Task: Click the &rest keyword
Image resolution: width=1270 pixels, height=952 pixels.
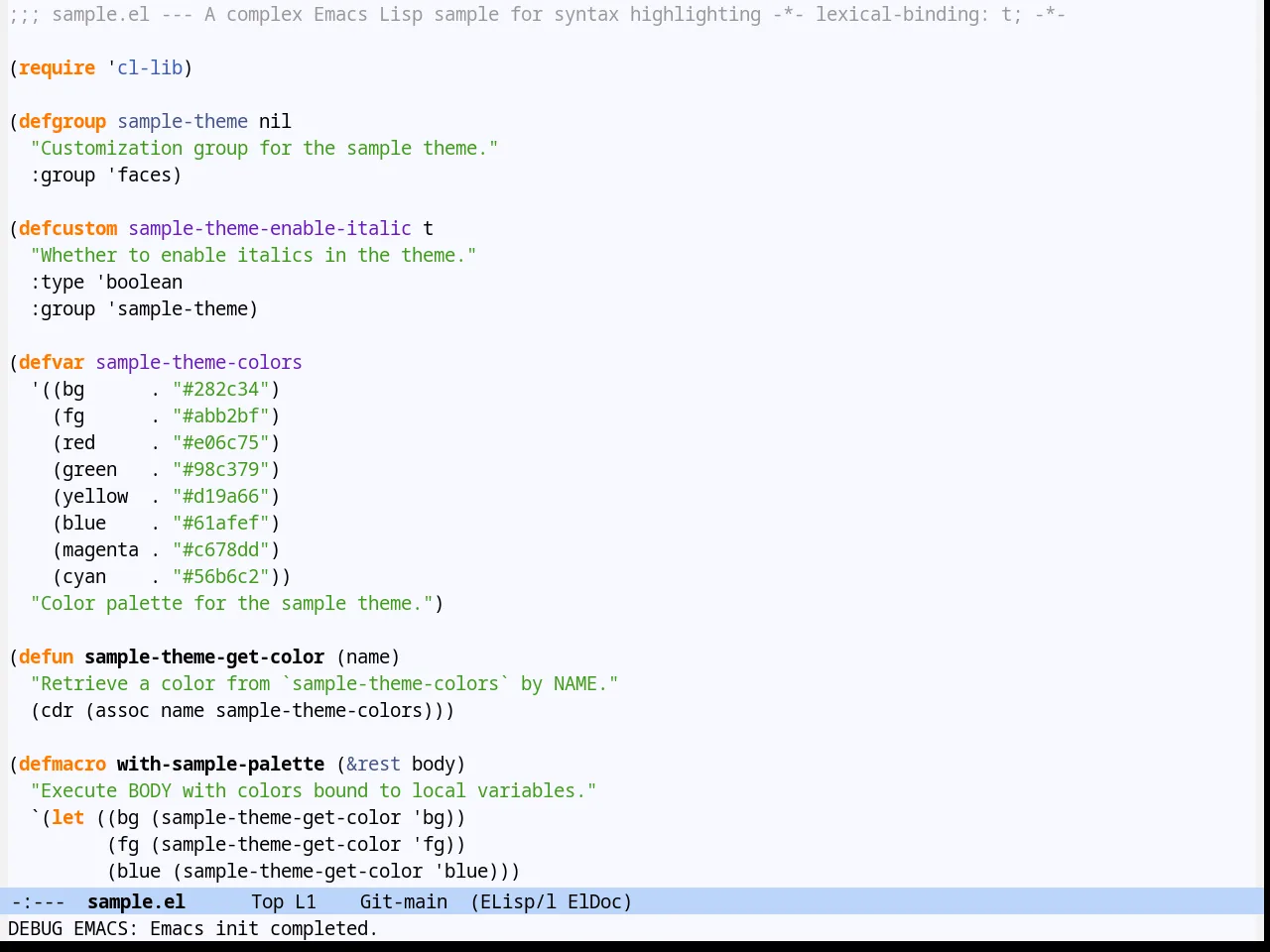Action: coord(373,764)
